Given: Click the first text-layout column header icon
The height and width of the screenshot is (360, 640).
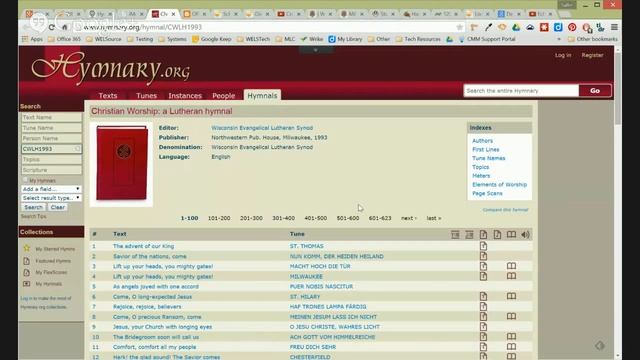Looking at the screenshot, I should [x=455, y=234].
